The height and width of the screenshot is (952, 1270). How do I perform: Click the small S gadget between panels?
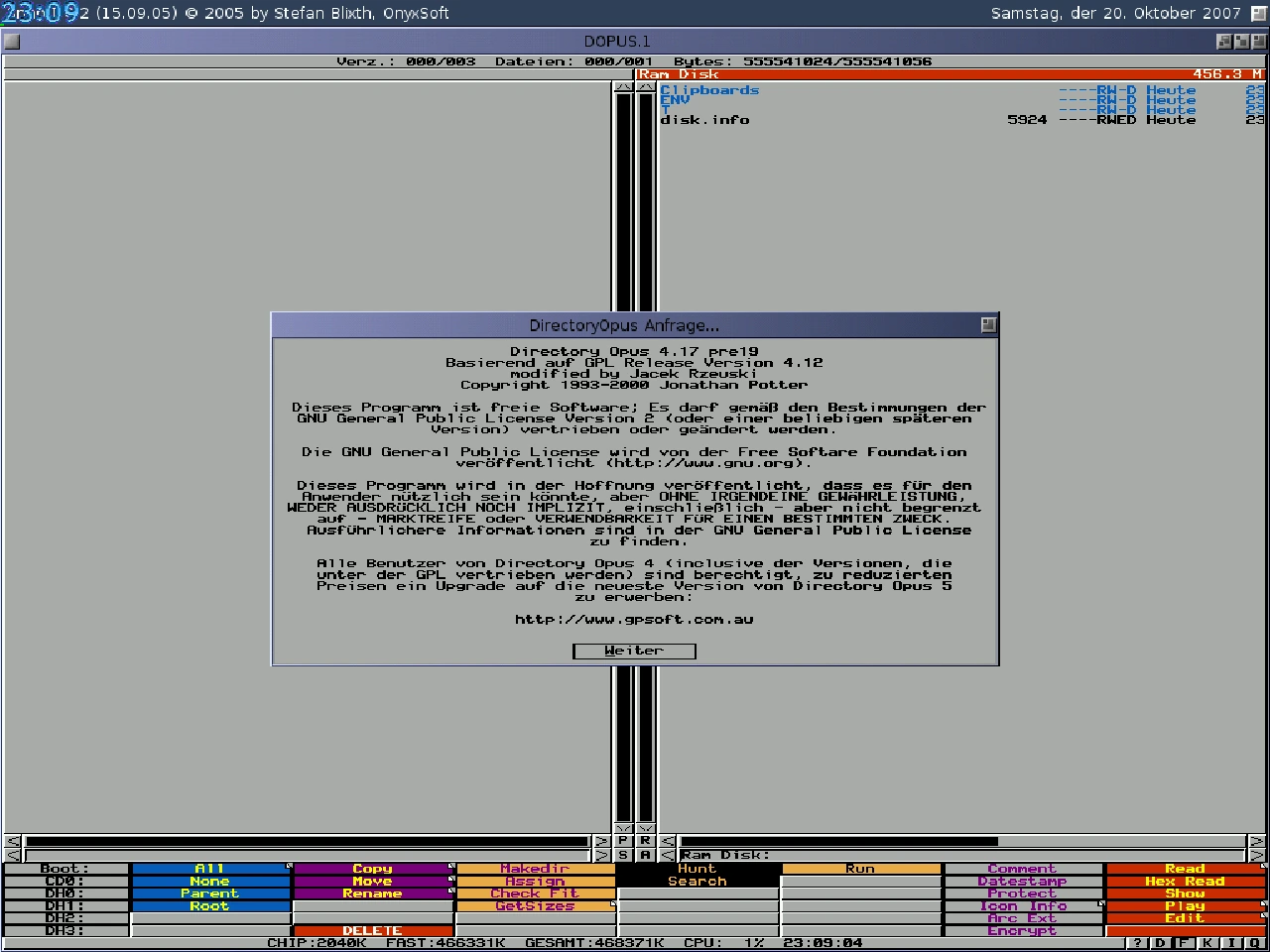click(623, 855)
